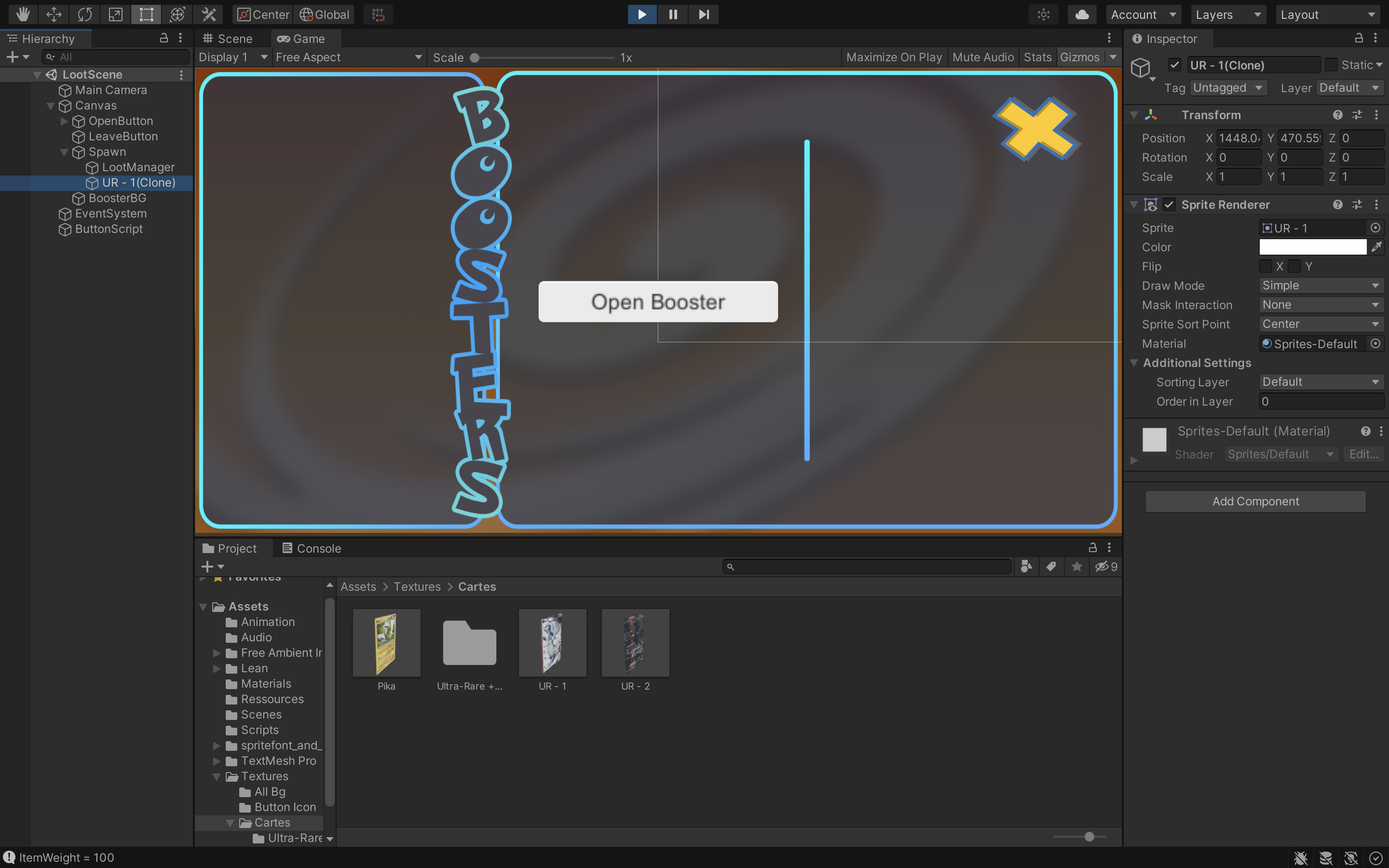This screenshot has width=1389, height=868.
Task: Open the Account dropdown
Action: click(1144, 14)
